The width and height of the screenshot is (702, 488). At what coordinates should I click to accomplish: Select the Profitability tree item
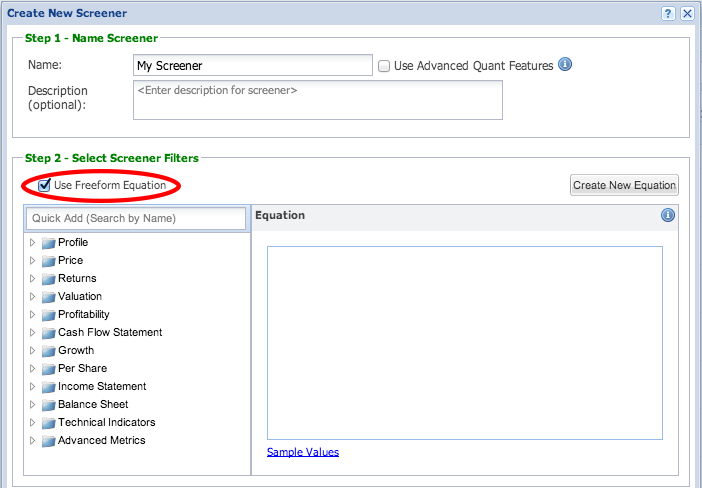[x=83, y=314]
